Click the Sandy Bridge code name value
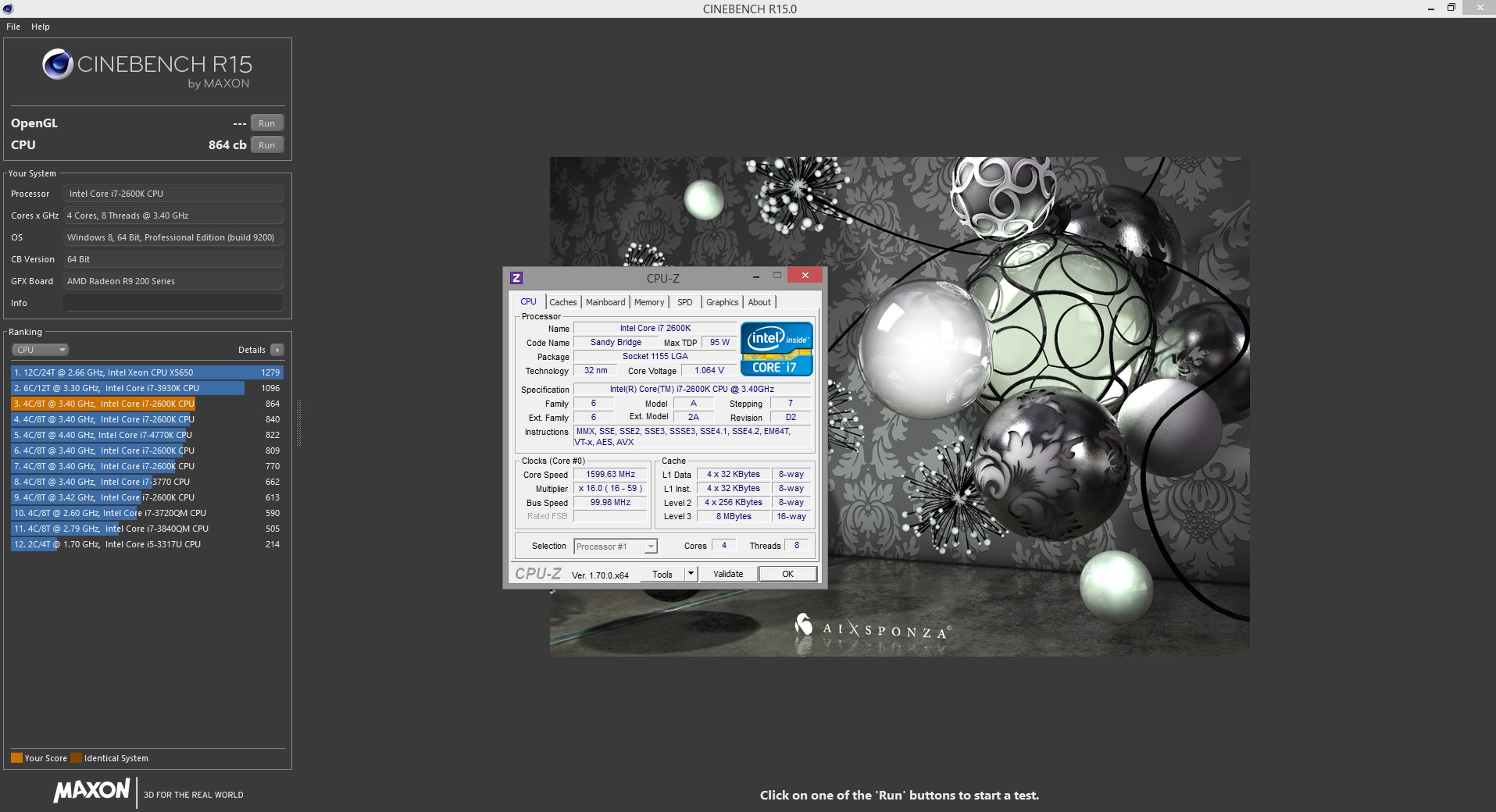The image size is (1496, 812). click(x=616, y=342)
